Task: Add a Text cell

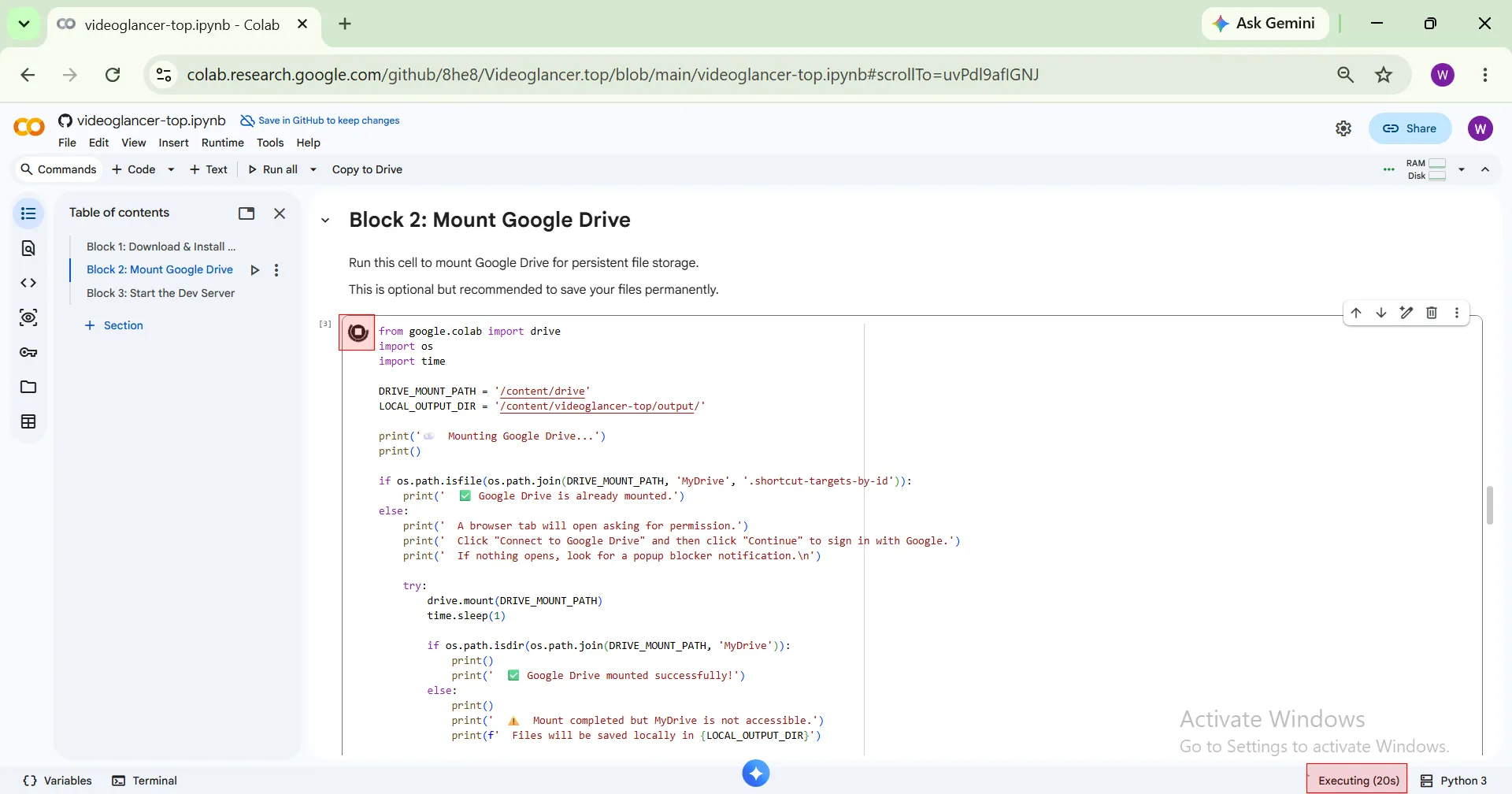Action: [208, 169]
